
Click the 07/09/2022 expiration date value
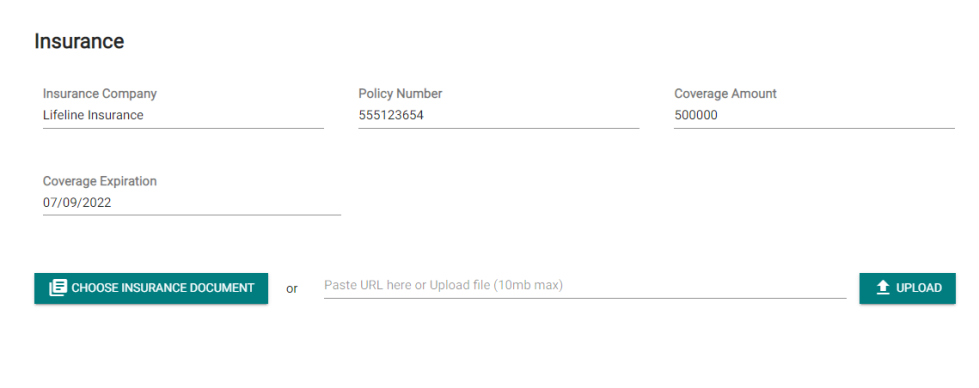77,202
